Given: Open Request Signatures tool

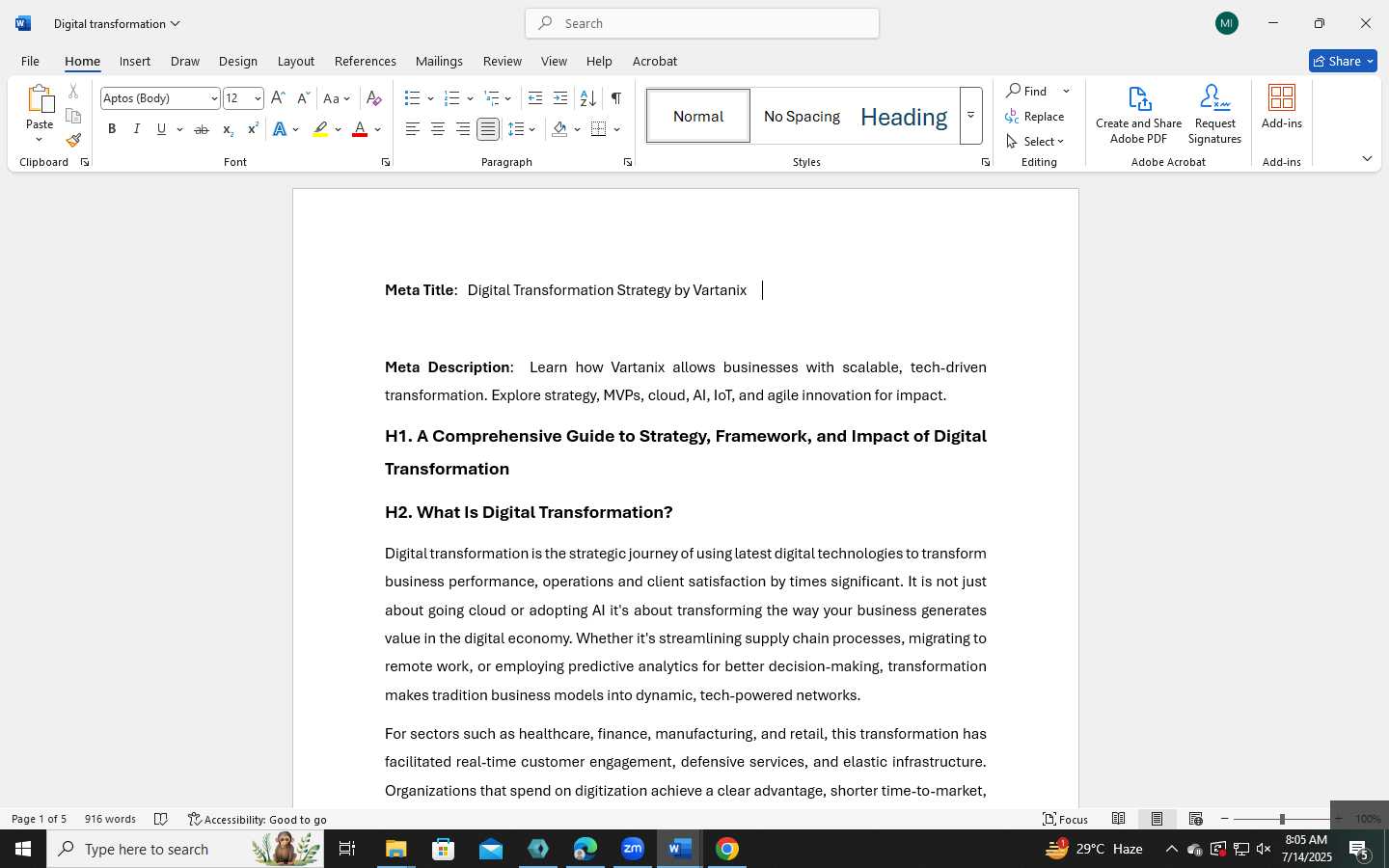Looking at the screenshot, I should 1214,115.
